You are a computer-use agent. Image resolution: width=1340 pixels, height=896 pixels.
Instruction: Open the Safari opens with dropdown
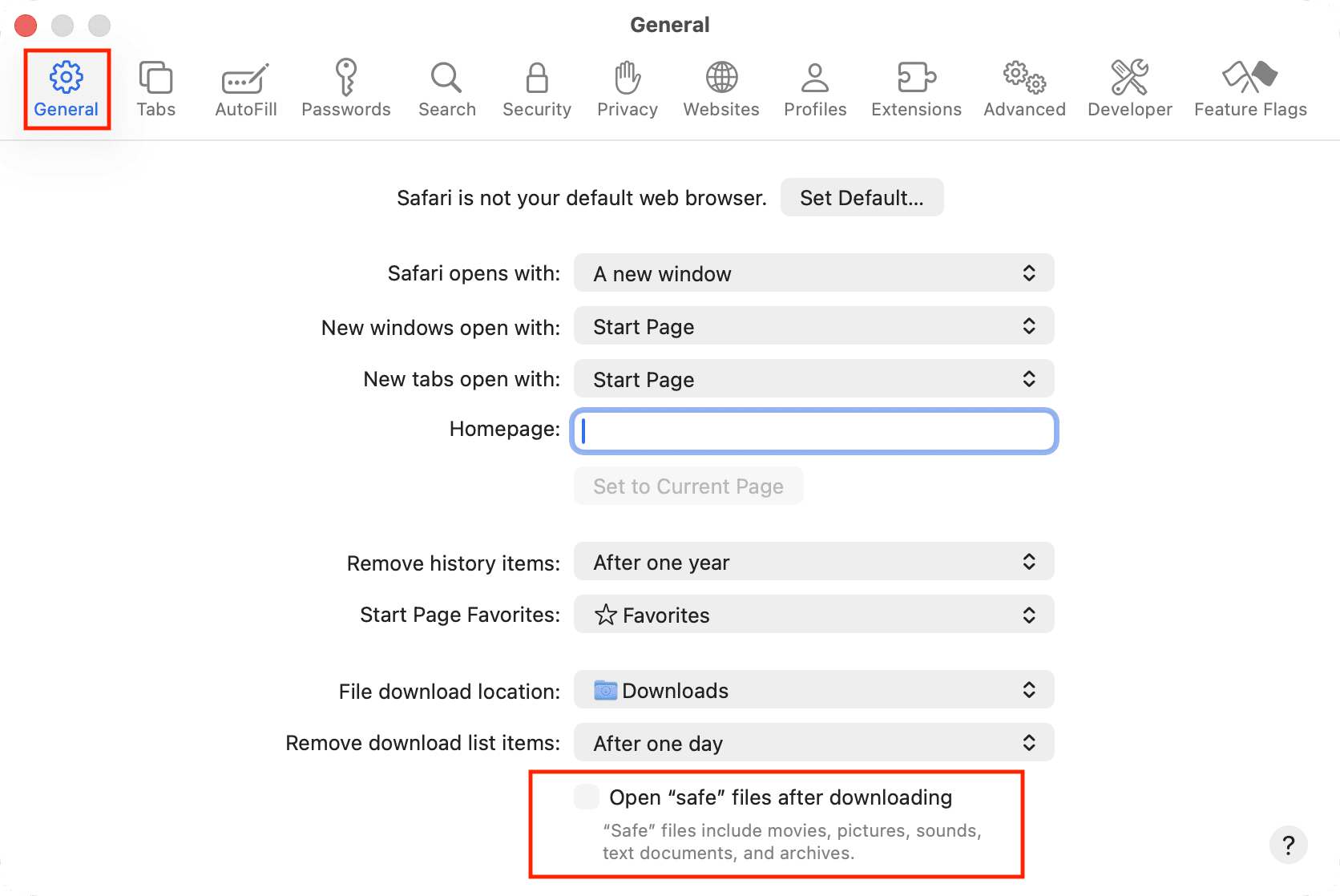point(813,272)
